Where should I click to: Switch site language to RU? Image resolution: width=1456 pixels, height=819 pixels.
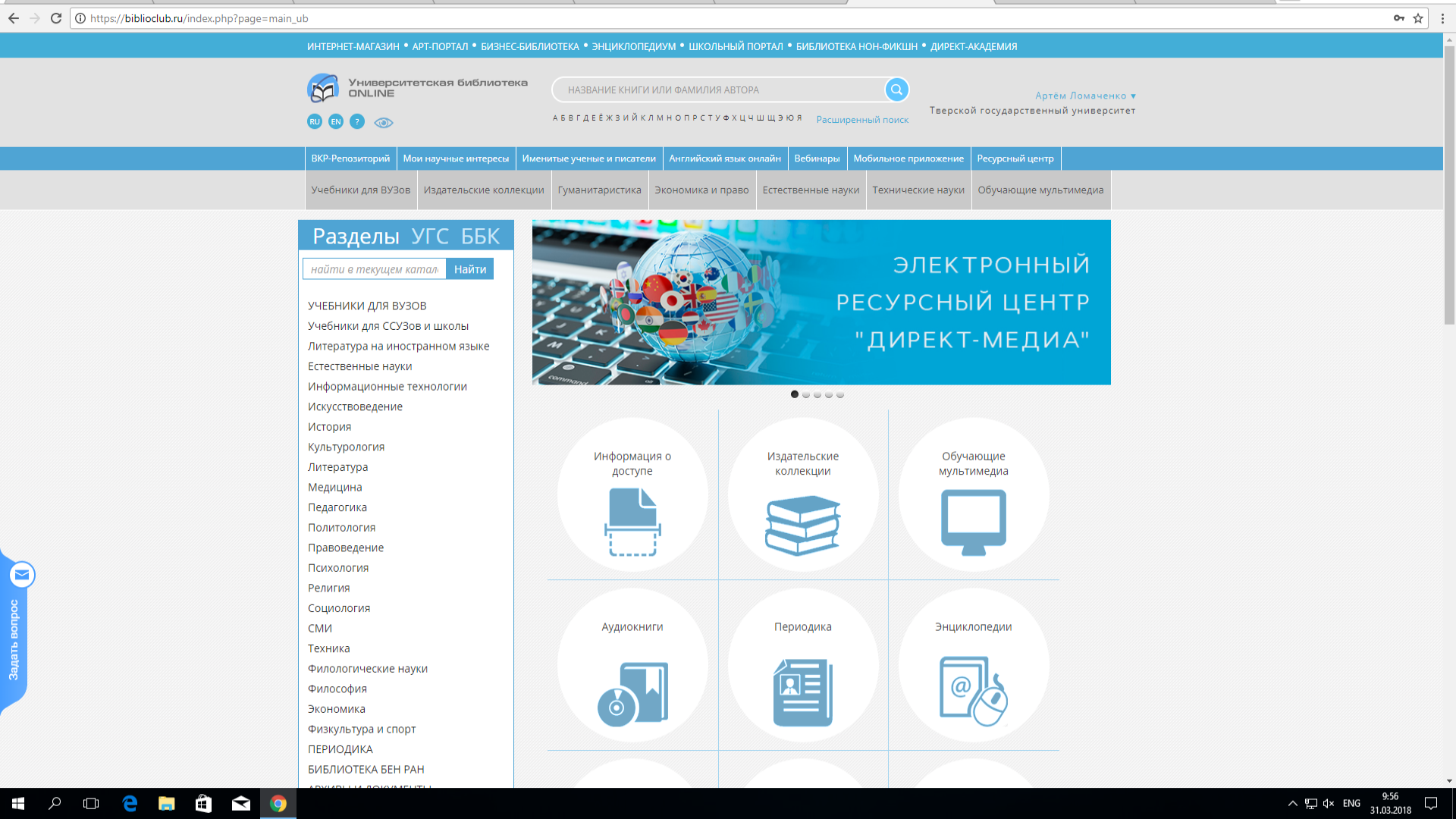tap(315, 121)
